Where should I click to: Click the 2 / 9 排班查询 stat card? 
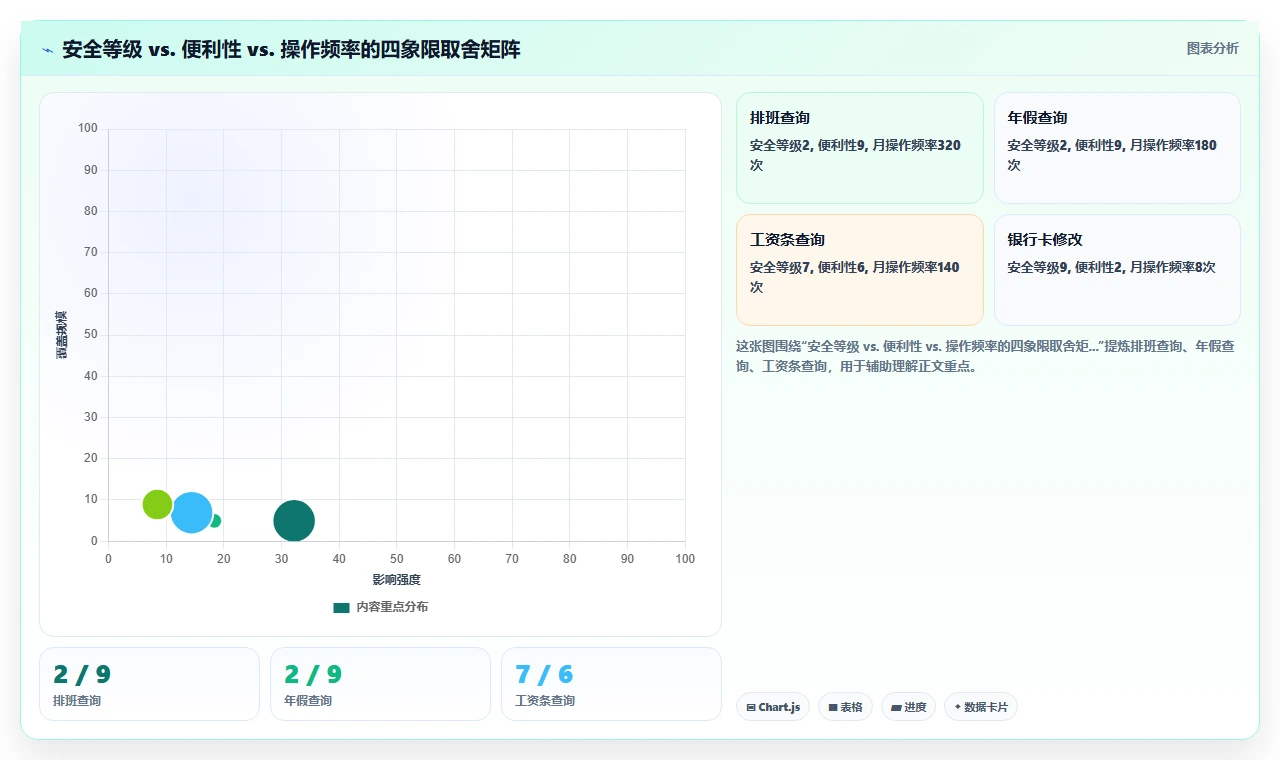(x=149, y=684)
